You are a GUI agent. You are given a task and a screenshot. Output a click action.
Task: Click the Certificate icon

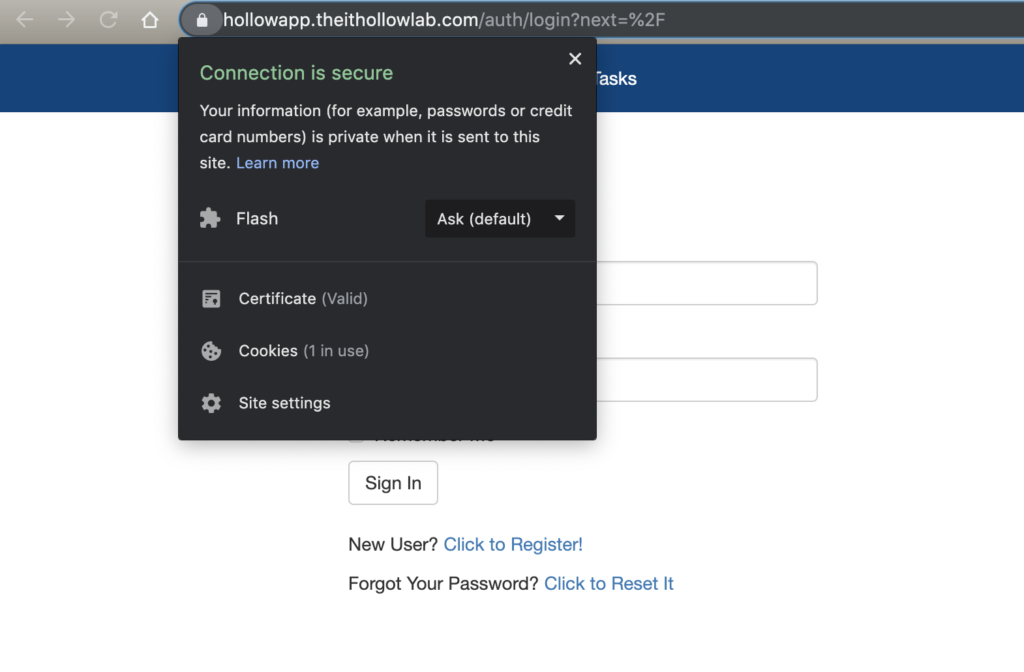(211, 298)
